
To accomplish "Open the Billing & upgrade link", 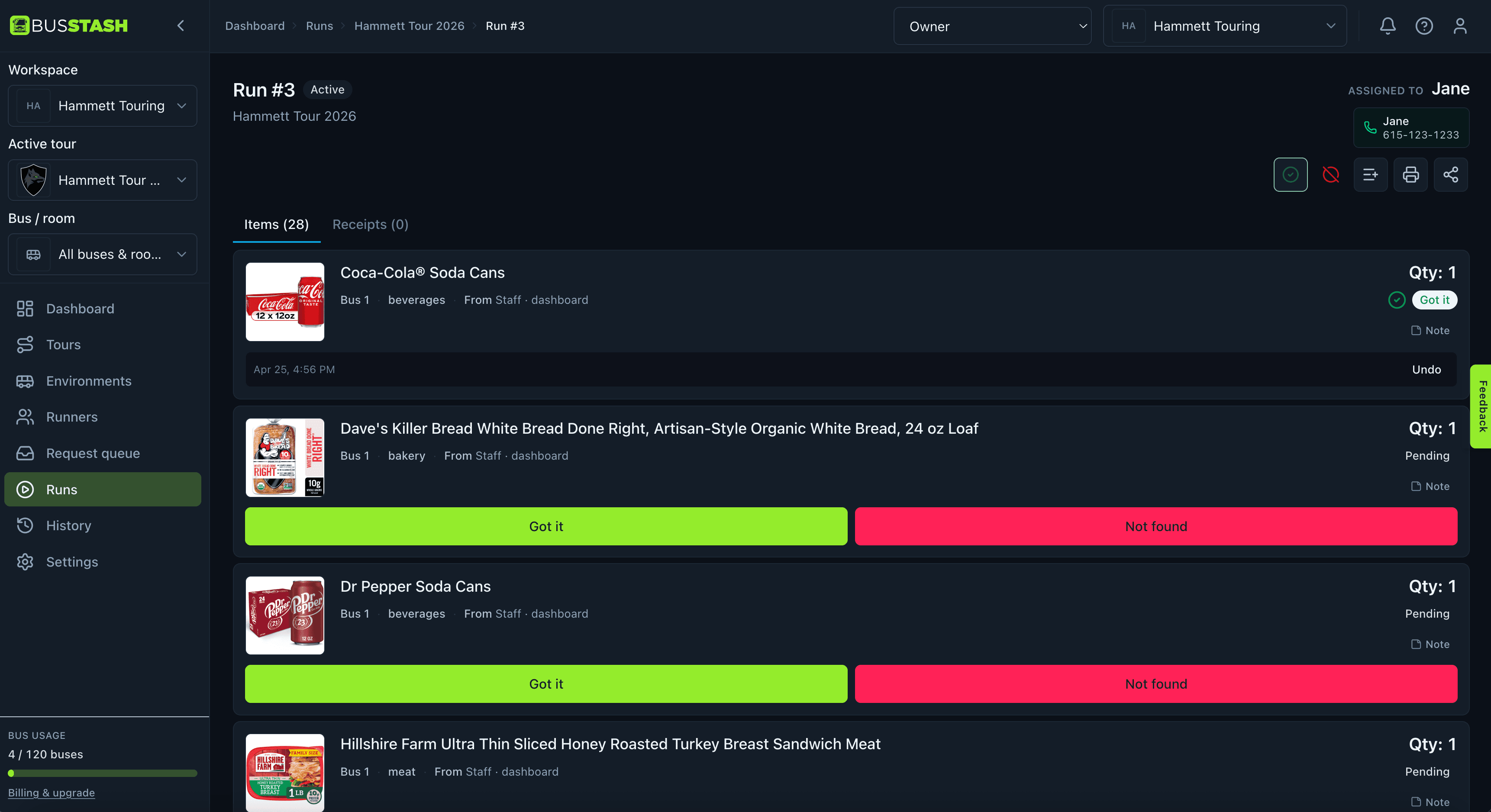I will point(52,793).
